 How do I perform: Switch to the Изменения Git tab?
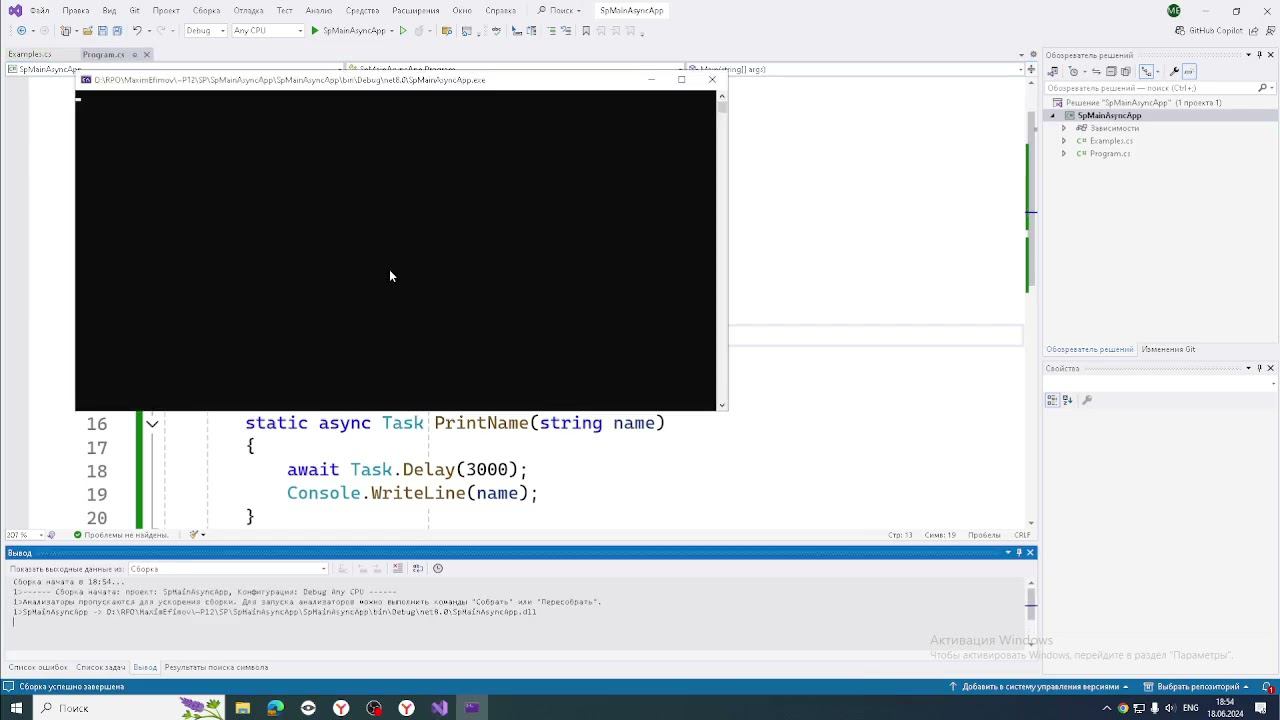pos(1168,349)
